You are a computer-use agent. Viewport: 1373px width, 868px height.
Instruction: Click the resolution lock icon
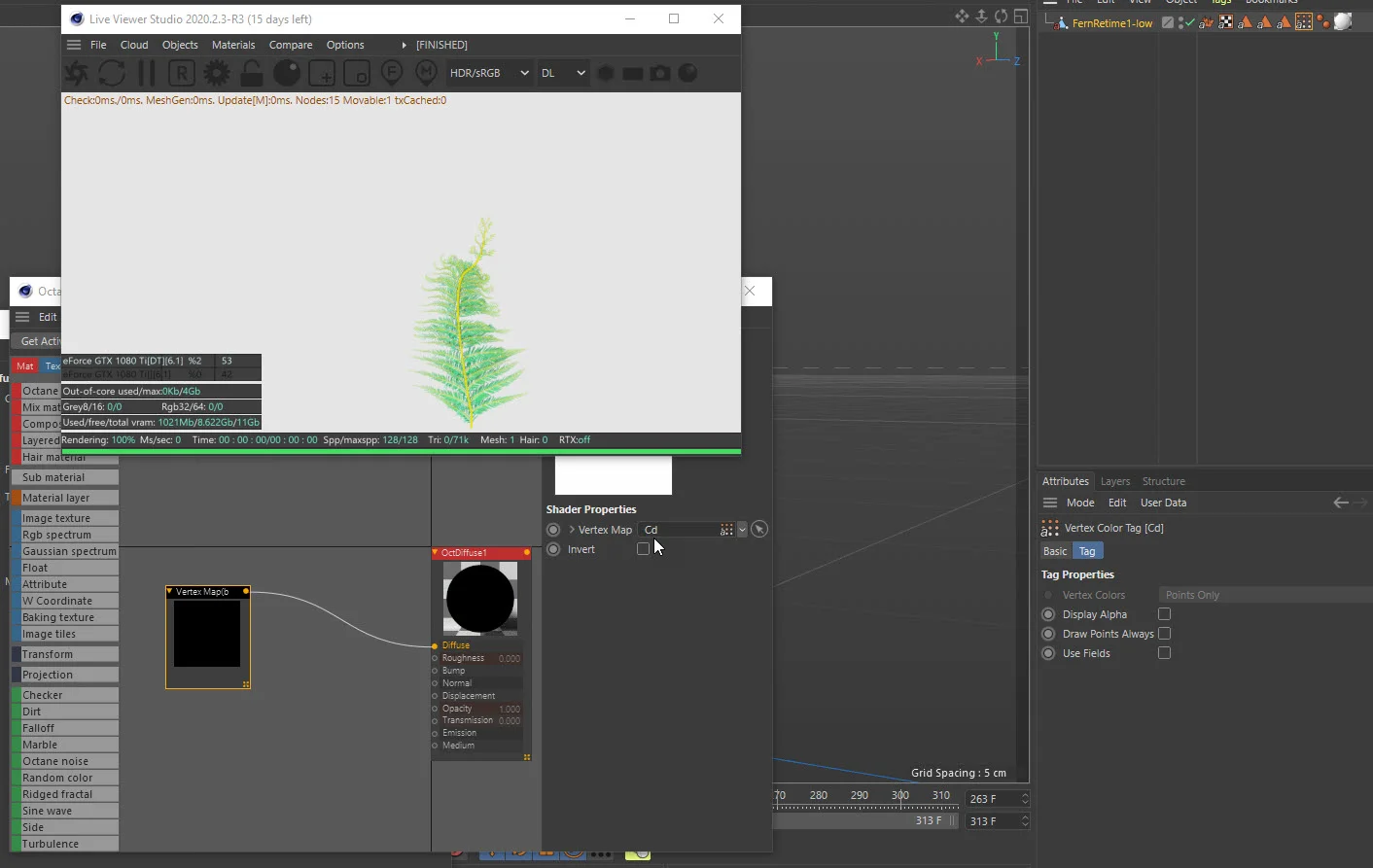point(250,73)
